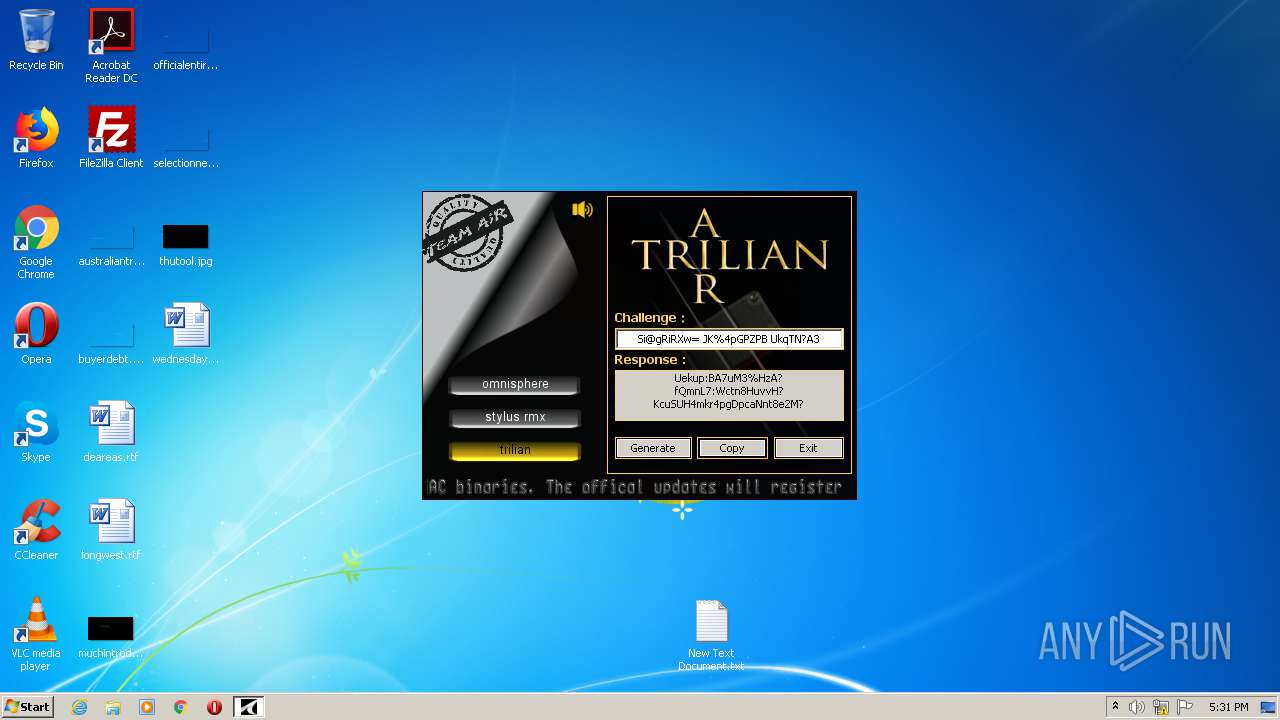Open Internet Explorer from the taskbar
This screenshot has width=1280, height=720.
[x=79, y=707]
